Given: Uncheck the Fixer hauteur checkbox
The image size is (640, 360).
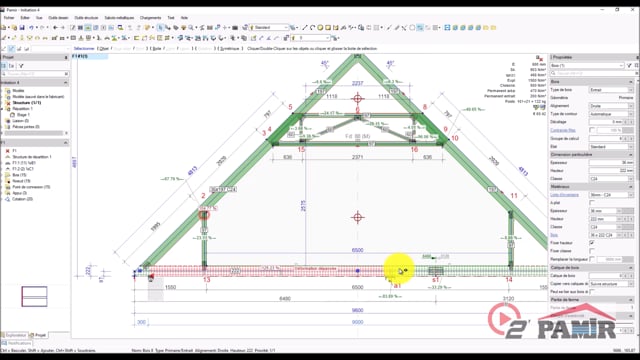Looking at the screenshot, I should [x=592, y=243].
